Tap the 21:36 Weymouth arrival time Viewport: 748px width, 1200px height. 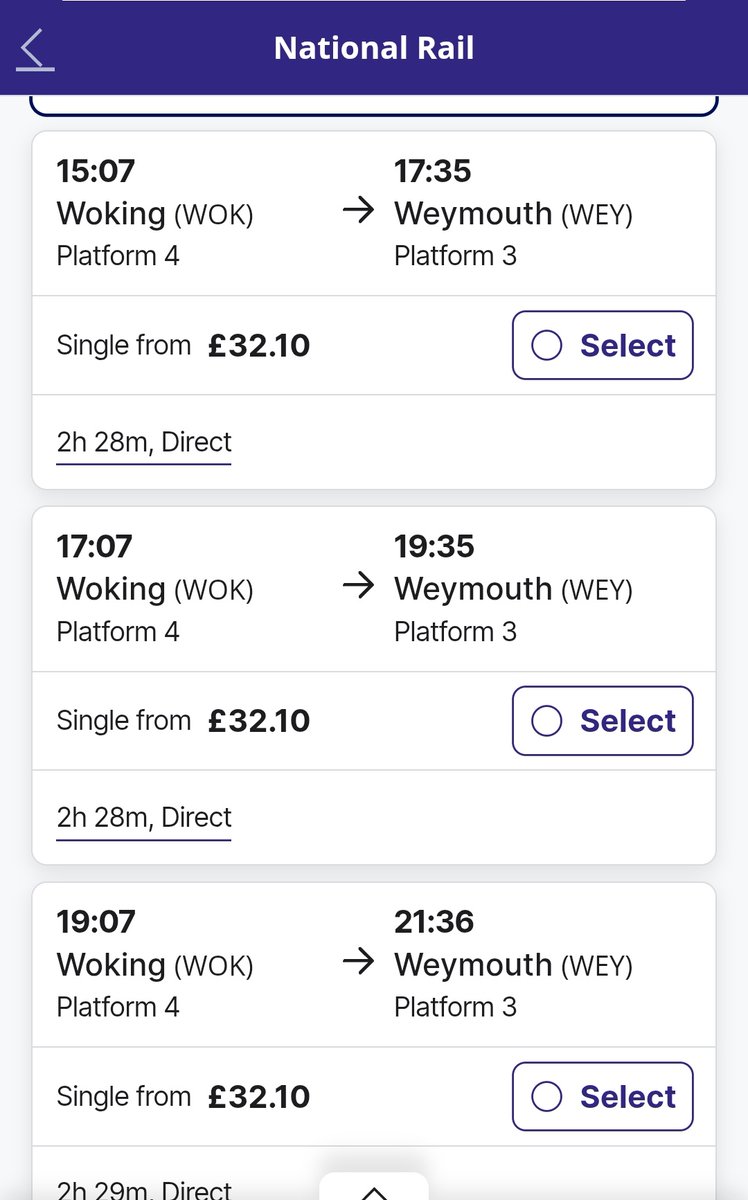pyautogui.click(x=433, y=921)
